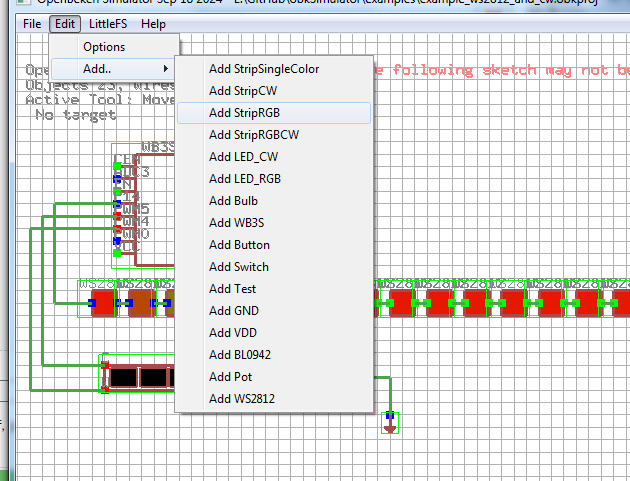Select Add GND
This screenshot has width=630, height=481.
(x=274, y=311)
